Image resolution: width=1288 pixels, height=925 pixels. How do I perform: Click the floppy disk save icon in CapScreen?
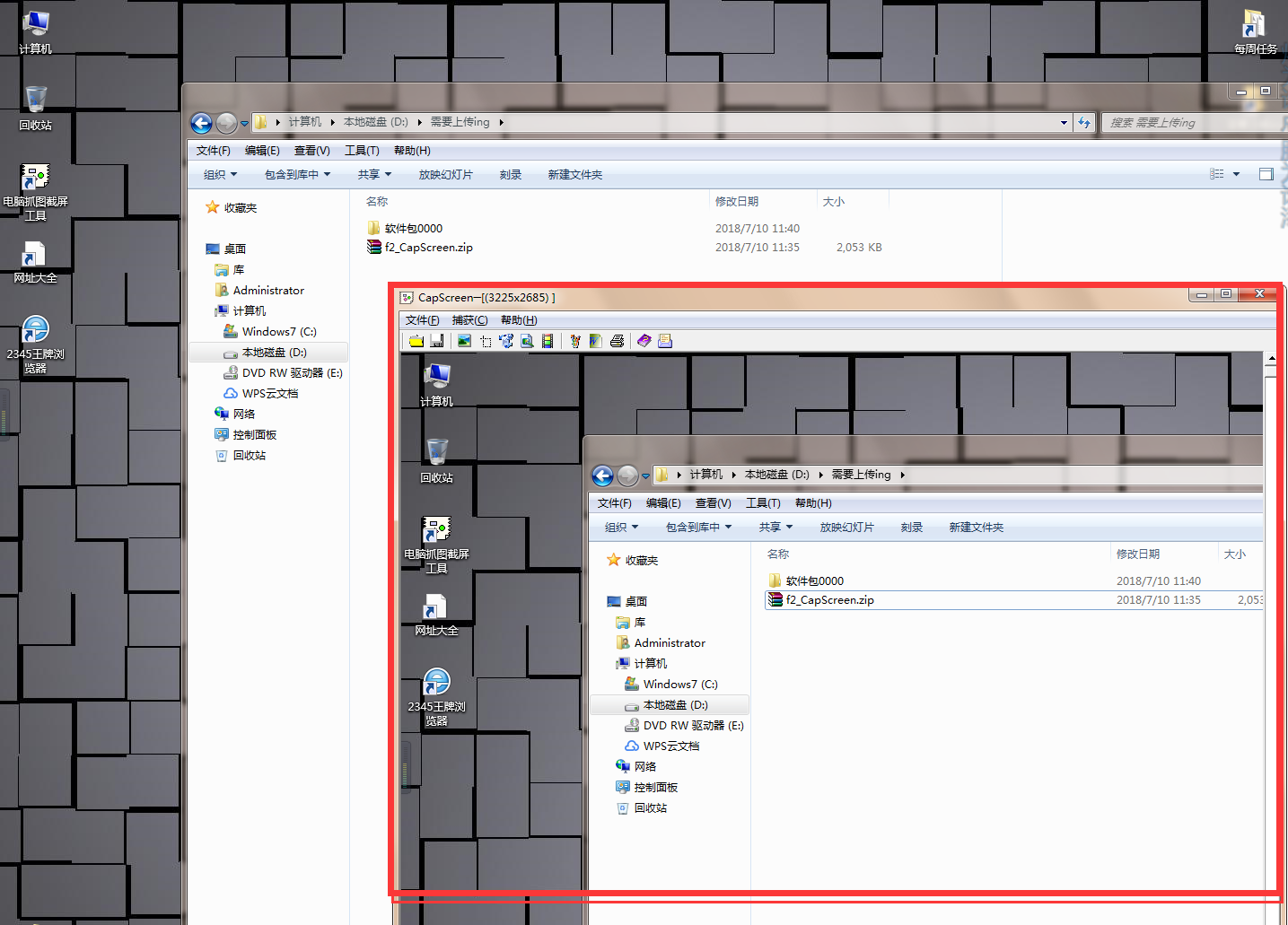437,341
